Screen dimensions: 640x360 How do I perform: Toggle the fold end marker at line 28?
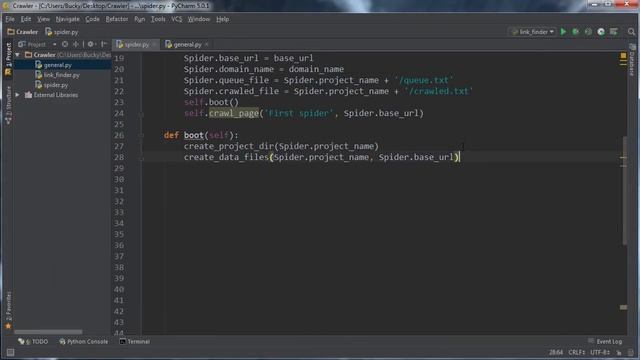(141, 158)
